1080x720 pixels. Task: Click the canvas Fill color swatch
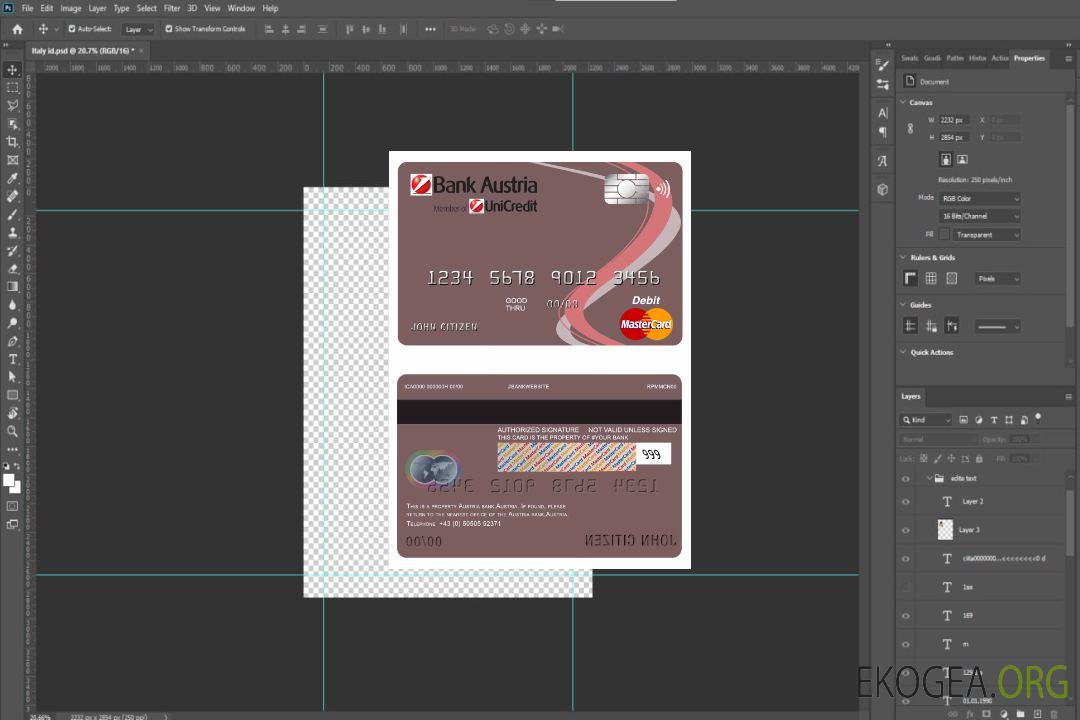(944, 234)
